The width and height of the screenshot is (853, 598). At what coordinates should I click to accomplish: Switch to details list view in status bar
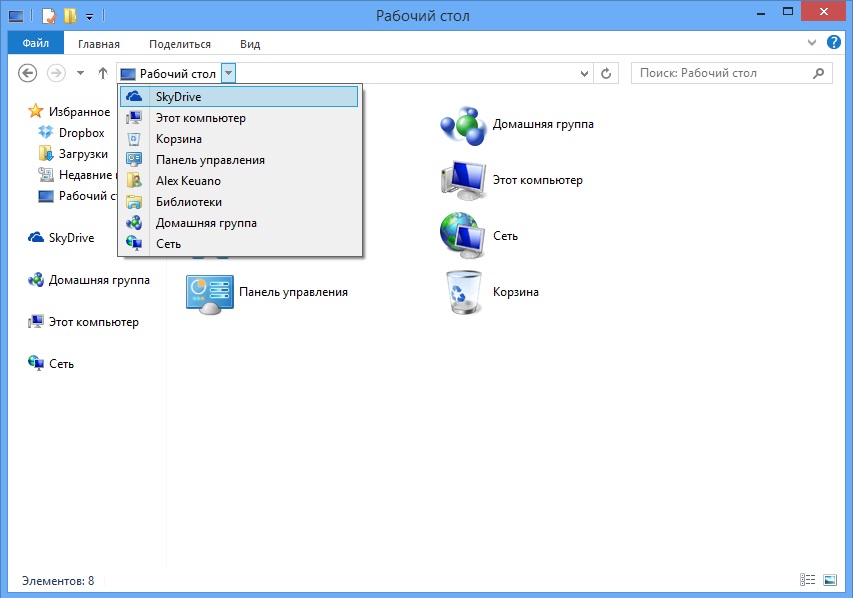point(808,580)
